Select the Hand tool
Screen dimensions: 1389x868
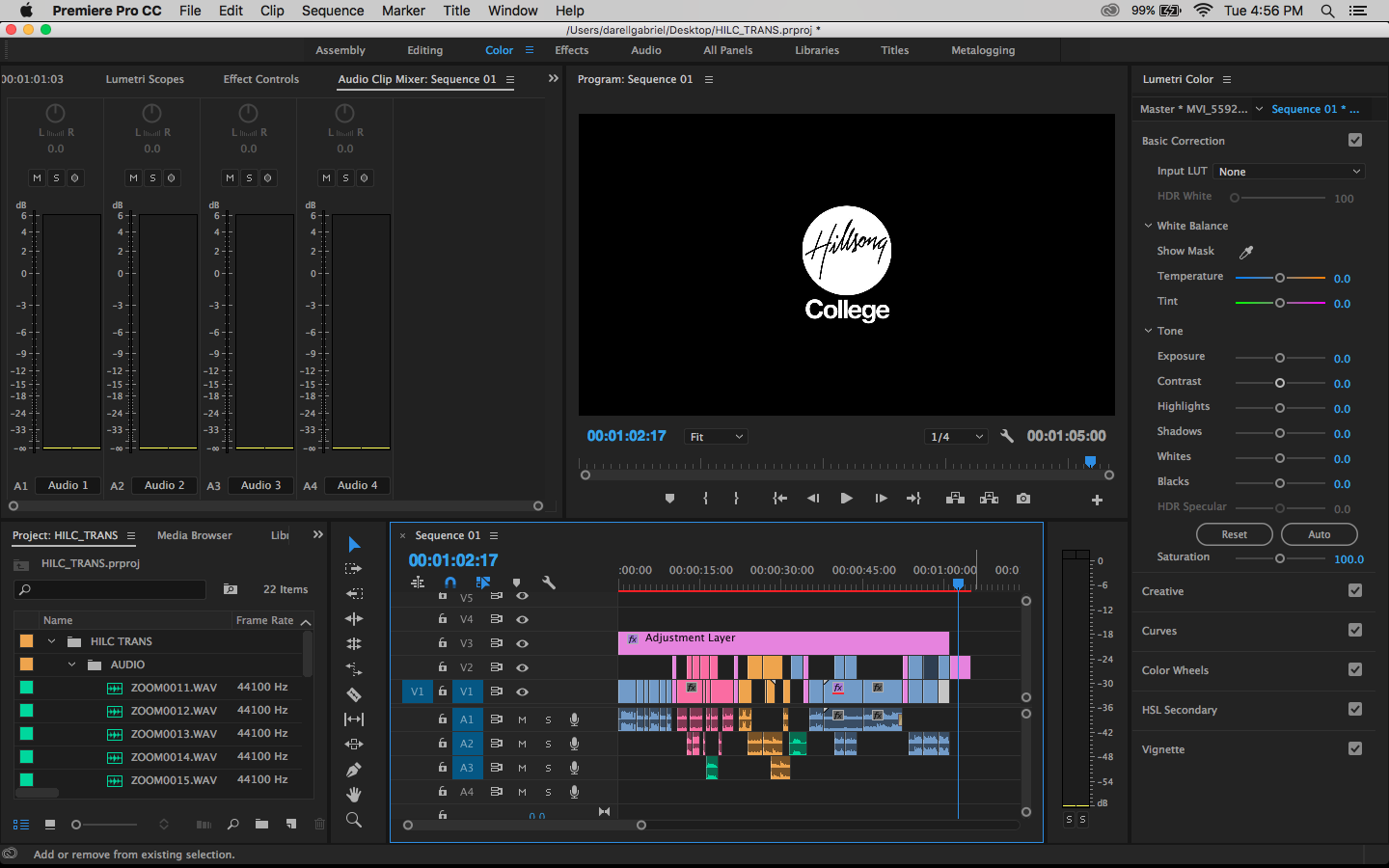pos(354,795)
